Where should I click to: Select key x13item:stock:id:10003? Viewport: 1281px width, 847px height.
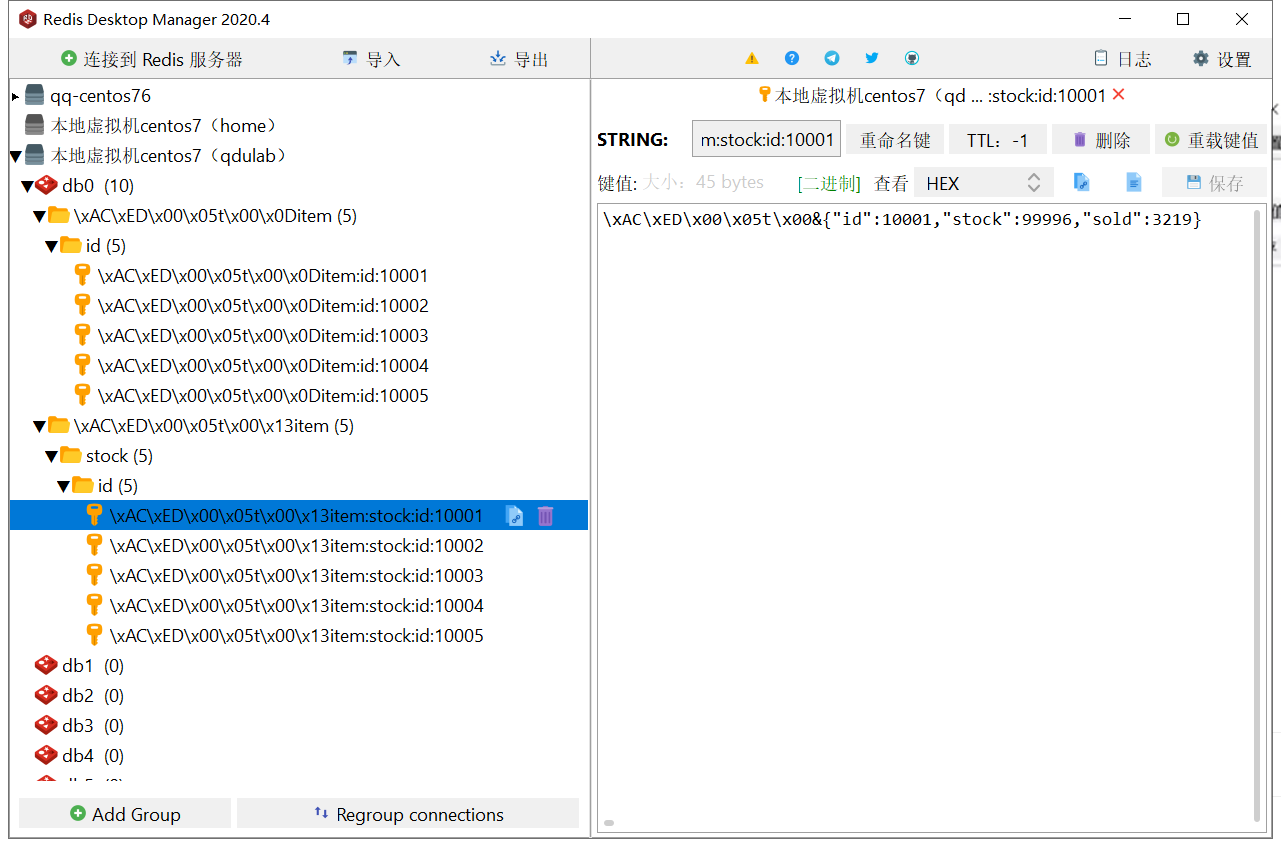[296, 575]
